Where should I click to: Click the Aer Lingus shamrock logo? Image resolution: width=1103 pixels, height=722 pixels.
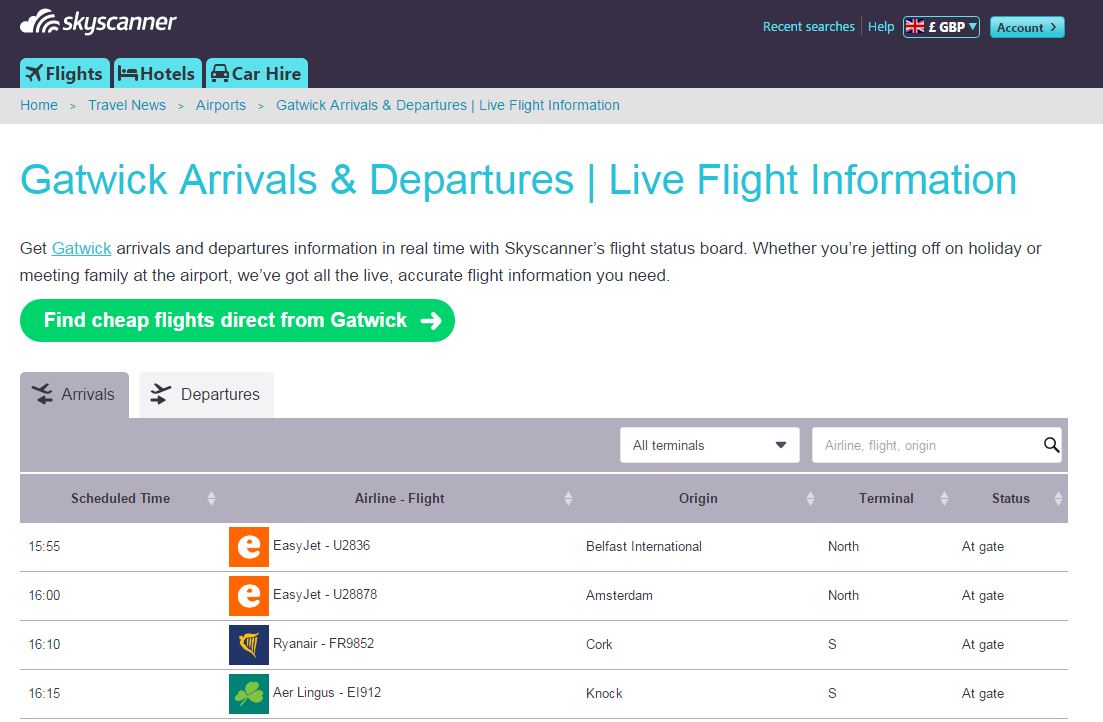coord(248,694)
